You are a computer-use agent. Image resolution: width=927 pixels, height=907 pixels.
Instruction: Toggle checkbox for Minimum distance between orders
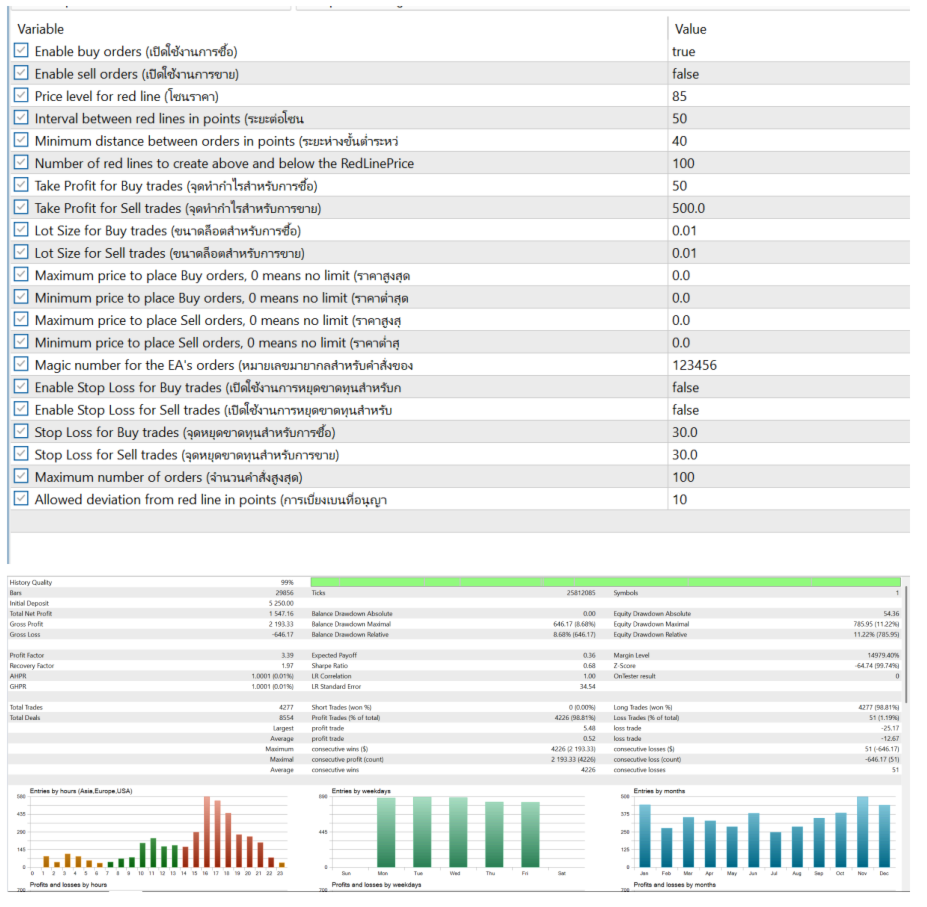point(21,140)
